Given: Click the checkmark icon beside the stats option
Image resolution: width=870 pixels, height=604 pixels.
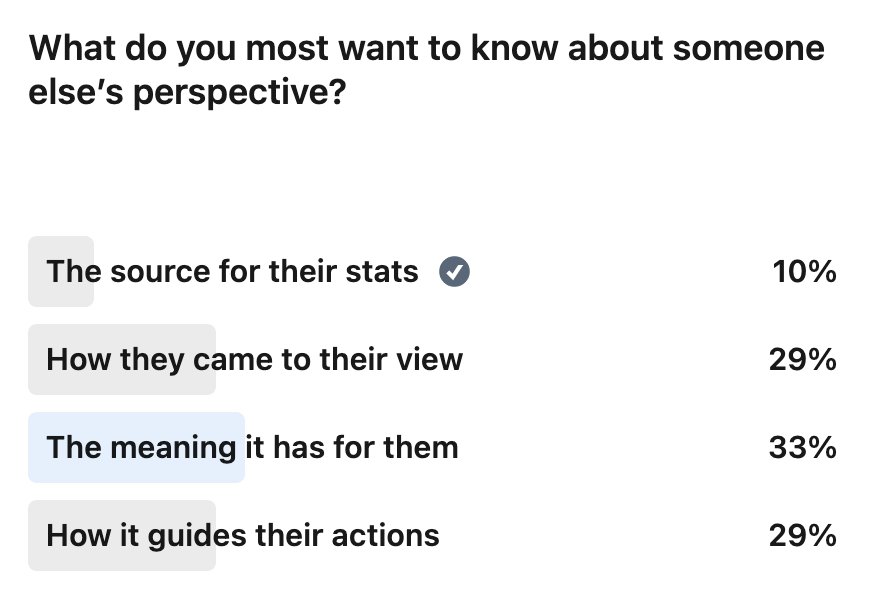Looking at the screenshot, I should point(454,272).
